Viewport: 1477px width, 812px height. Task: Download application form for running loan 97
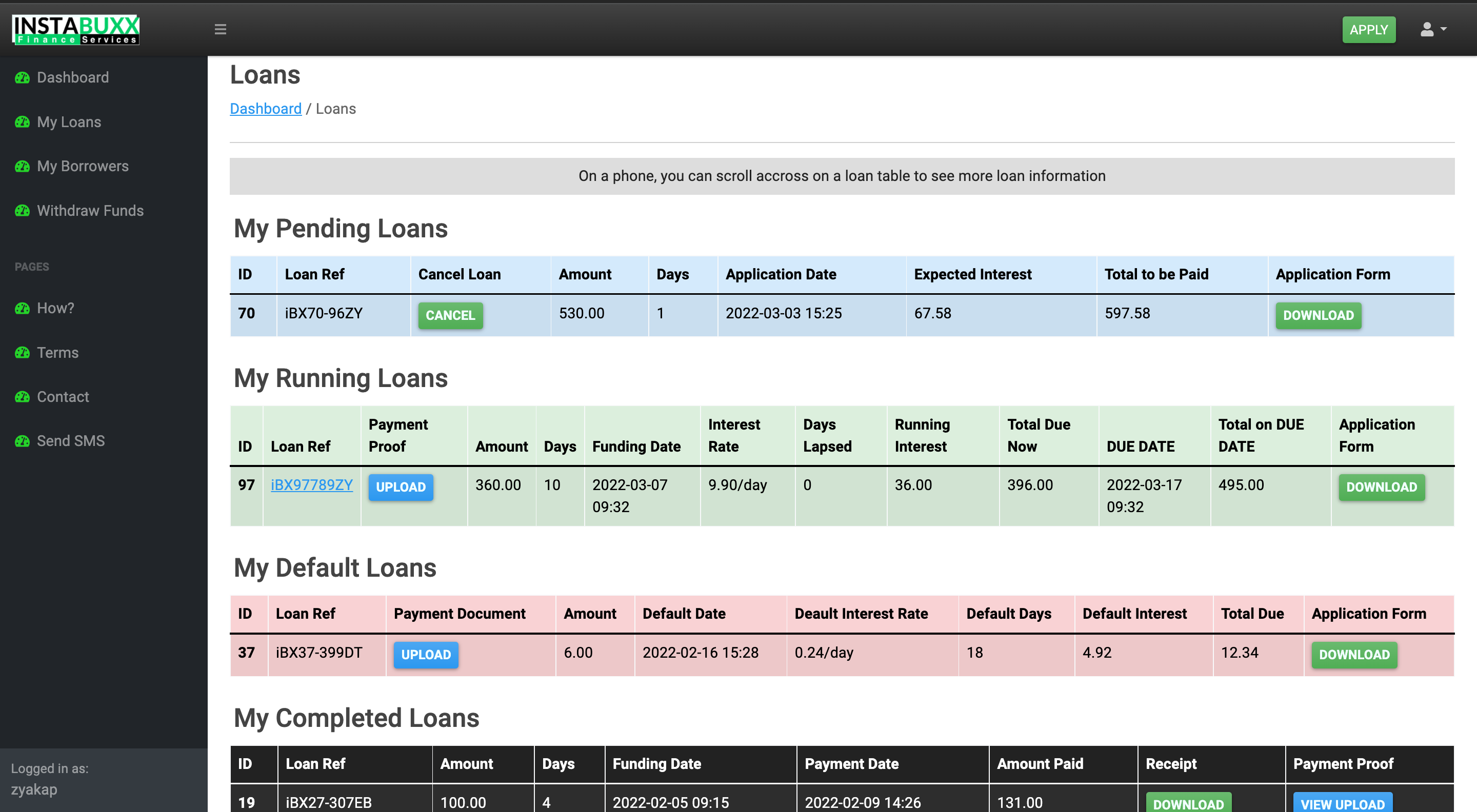tap(1381, 487)
